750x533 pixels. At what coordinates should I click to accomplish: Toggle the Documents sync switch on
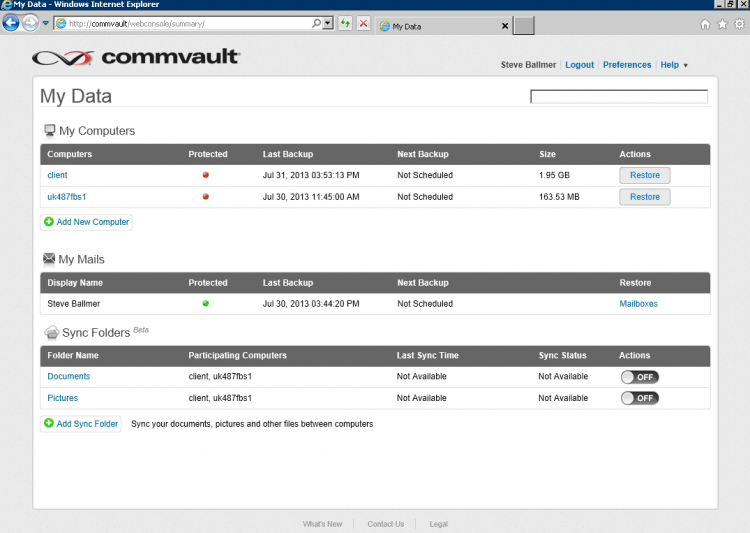[640, 377]
